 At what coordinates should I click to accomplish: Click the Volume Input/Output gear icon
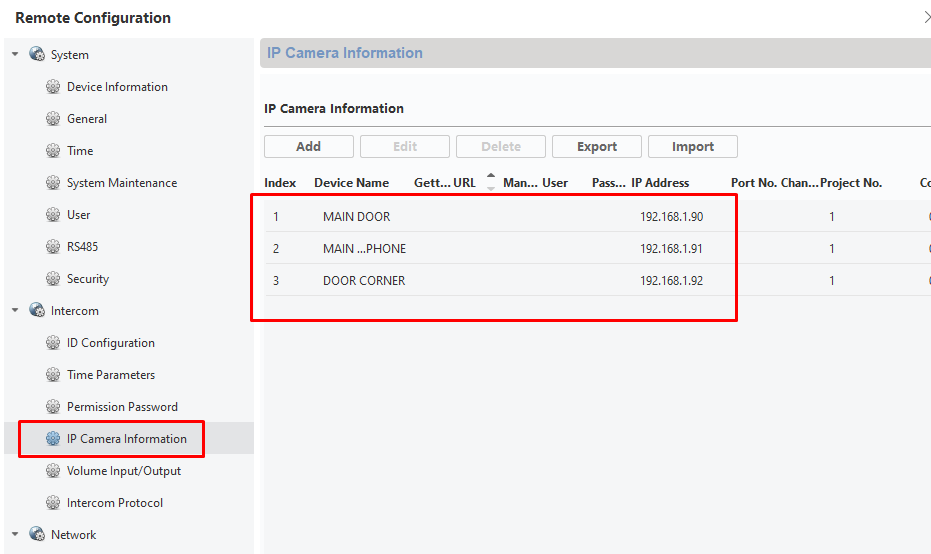click(53, 471)
